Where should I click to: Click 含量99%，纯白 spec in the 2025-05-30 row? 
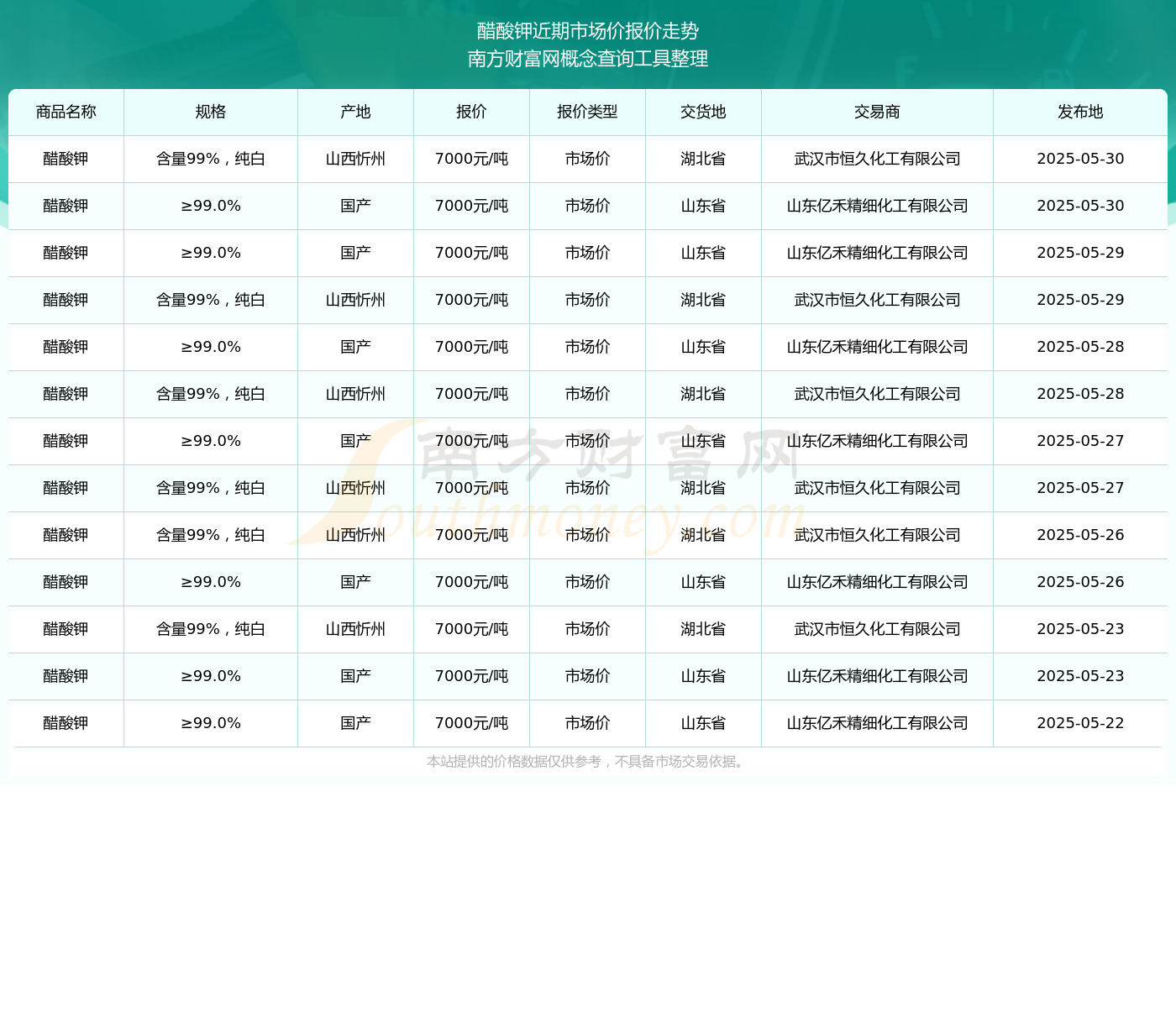click(211, 159)
